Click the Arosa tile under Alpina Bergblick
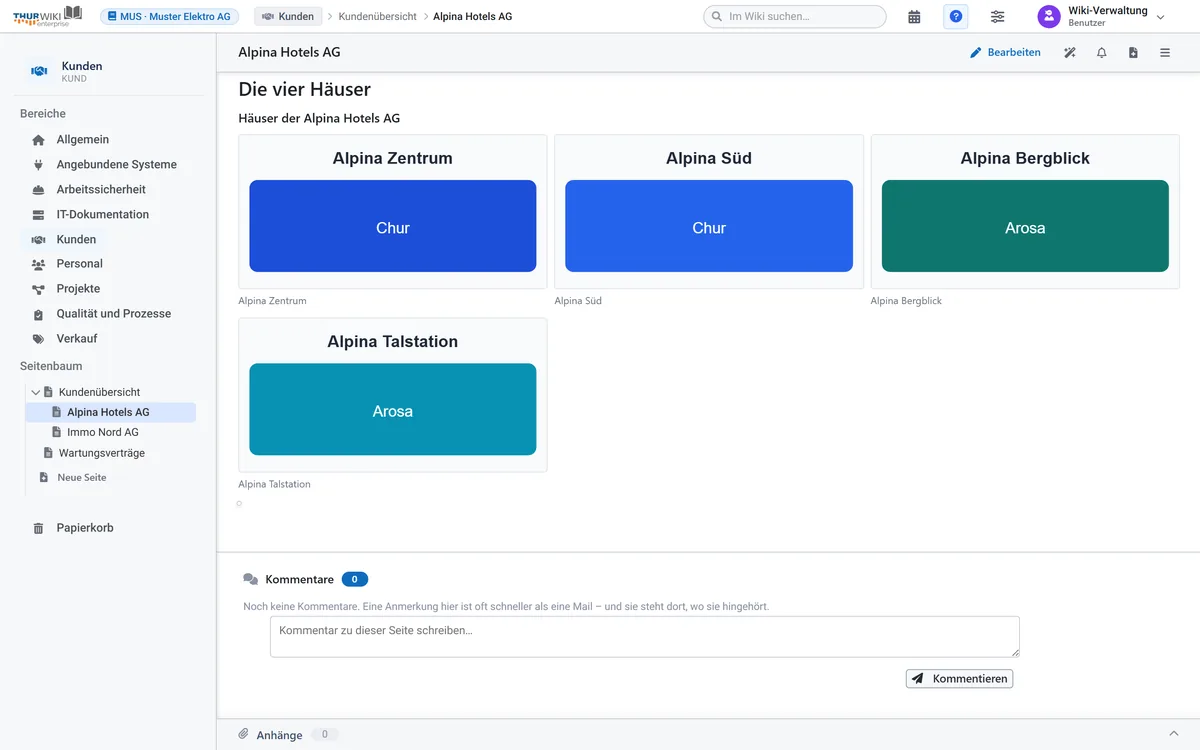This screenshot has width=1200, height=750. [x=1025, y=226]
